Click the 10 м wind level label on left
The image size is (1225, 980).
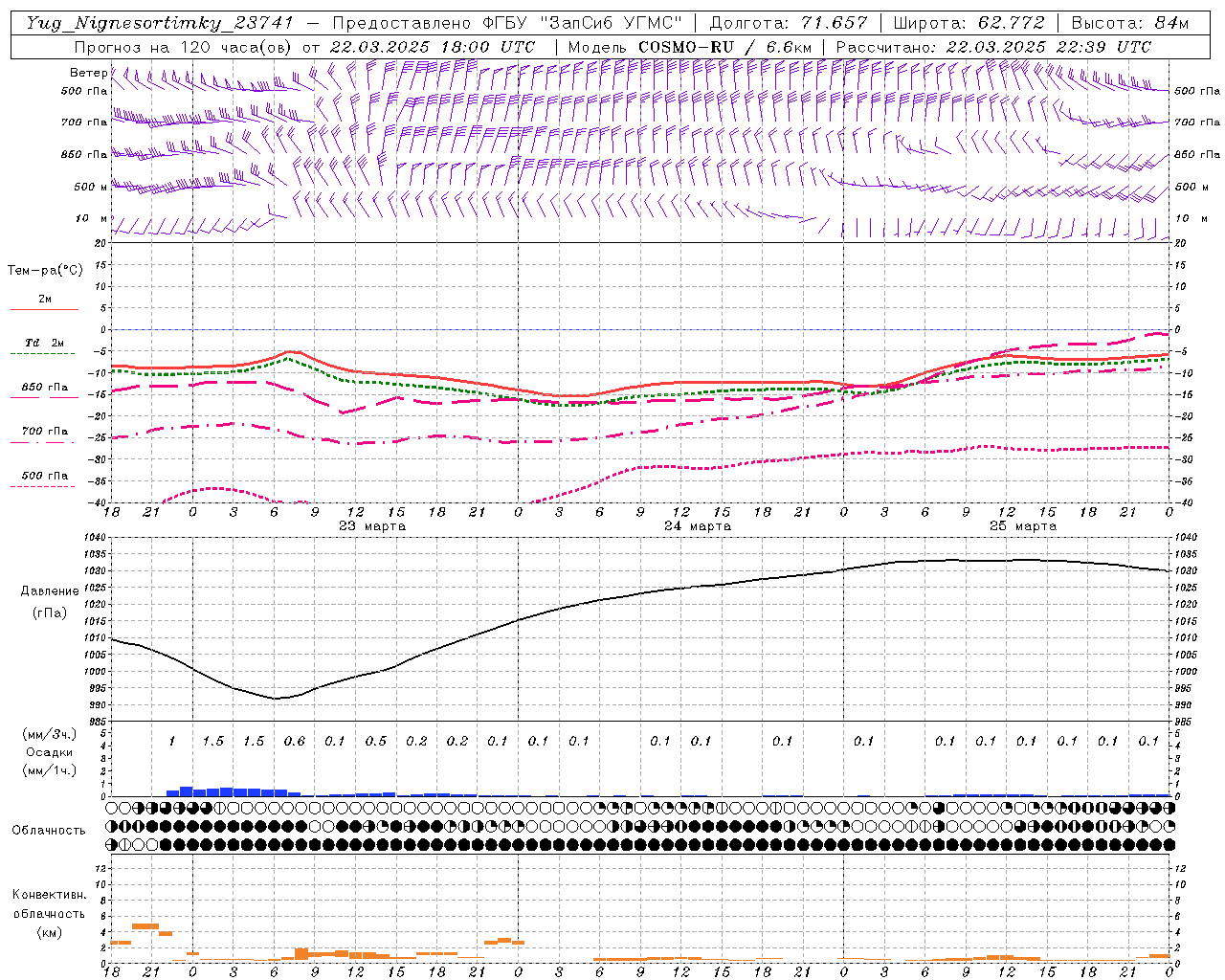[x=91, y=218]
